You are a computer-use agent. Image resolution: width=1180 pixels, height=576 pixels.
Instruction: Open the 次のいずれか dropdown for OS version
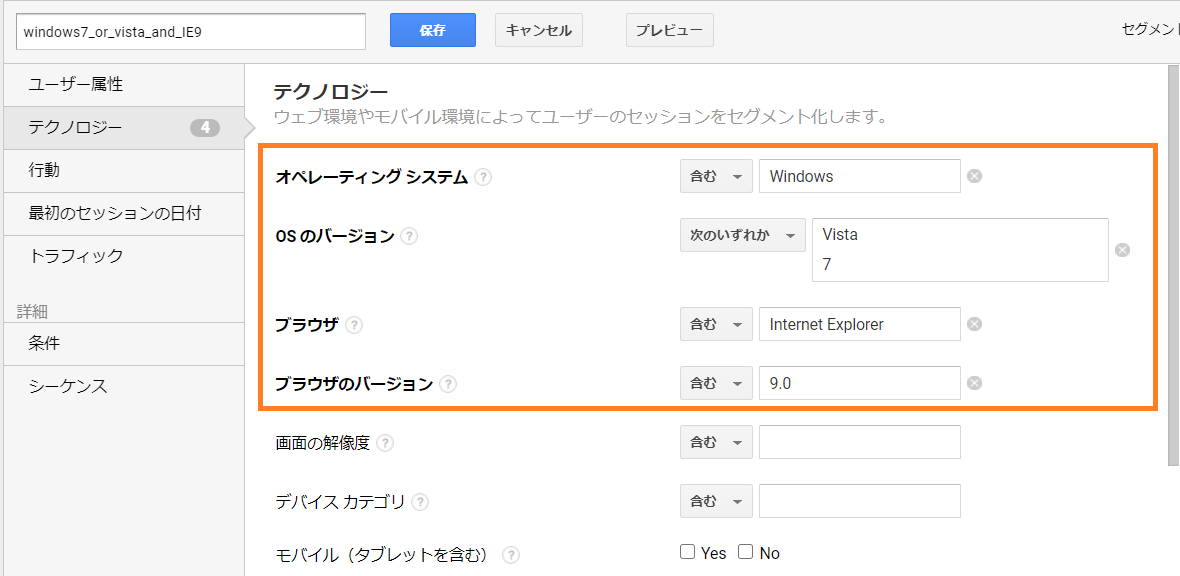[742, 235]
